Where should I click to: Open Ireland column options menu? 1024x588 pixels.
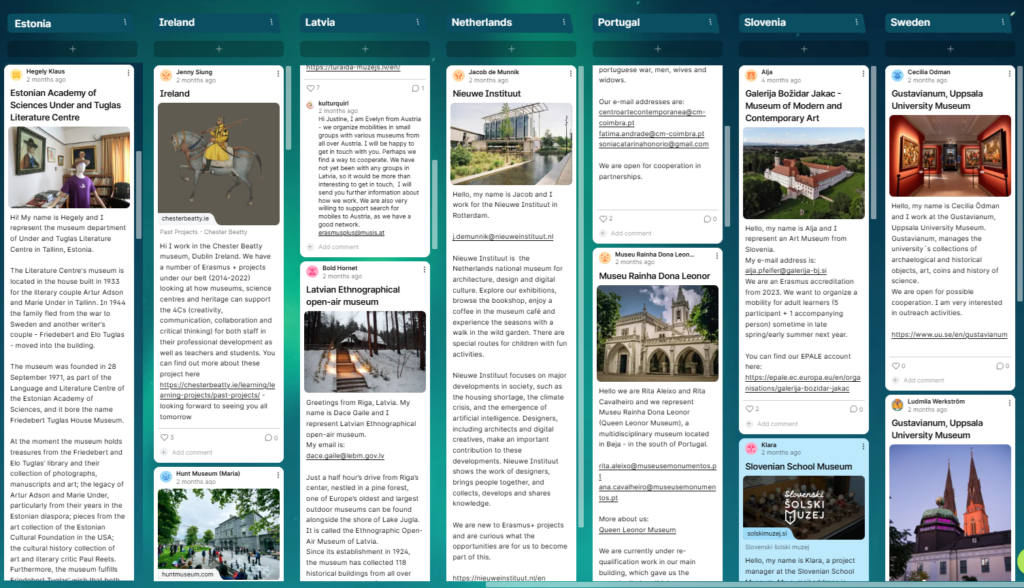click(271, 22)
